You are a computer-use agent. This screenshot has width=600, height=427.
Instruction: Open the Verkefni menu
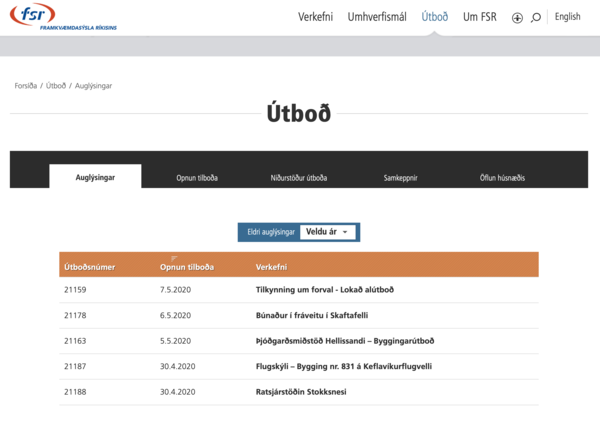click(315, 17)
